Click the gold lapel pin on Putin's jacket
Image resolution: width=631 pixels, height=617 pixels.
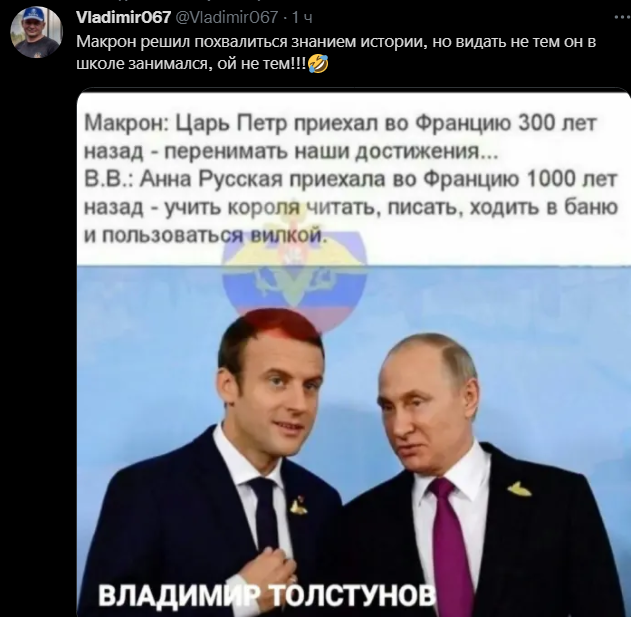(519, 489)
